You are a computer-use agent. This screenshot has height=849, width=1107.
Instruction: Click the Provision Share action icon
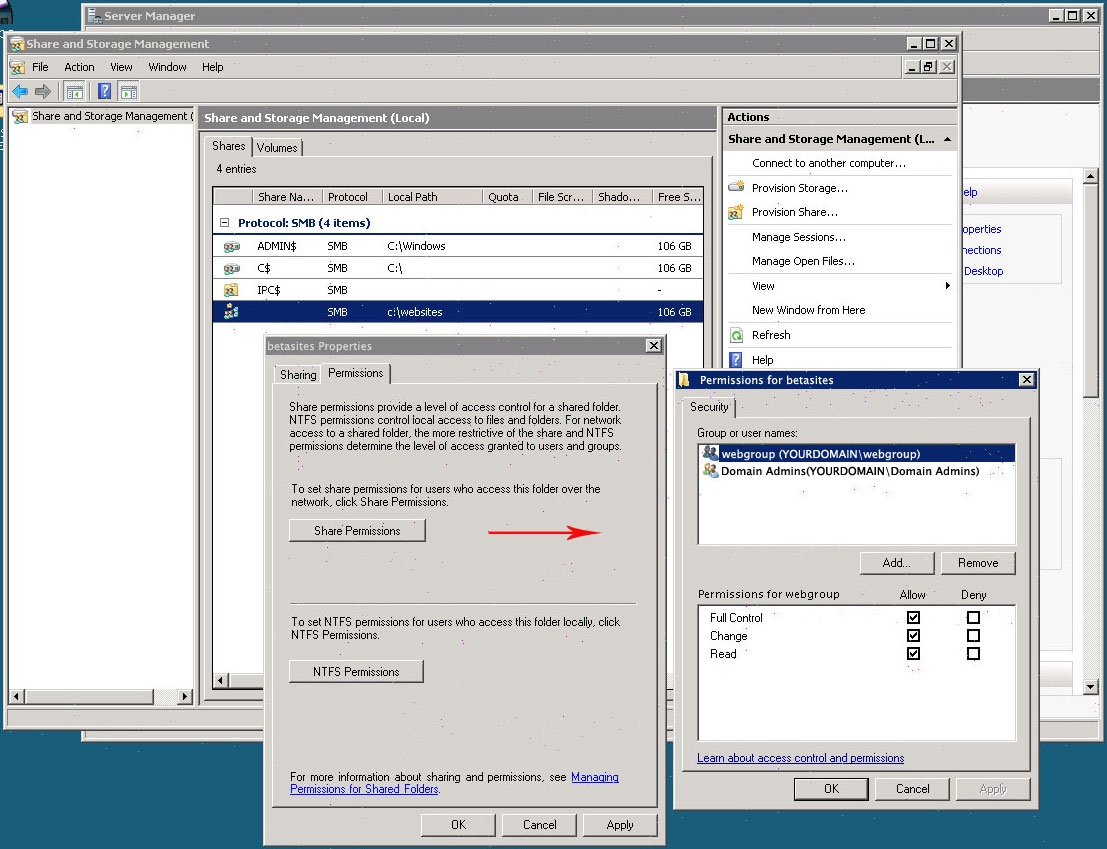click(736, 212)
